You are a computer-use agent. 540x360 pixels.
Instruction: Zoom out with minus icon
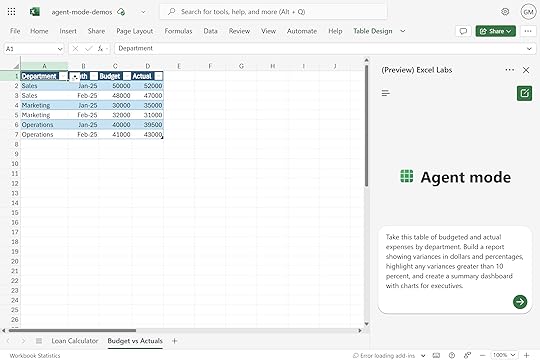pos(482,355)
